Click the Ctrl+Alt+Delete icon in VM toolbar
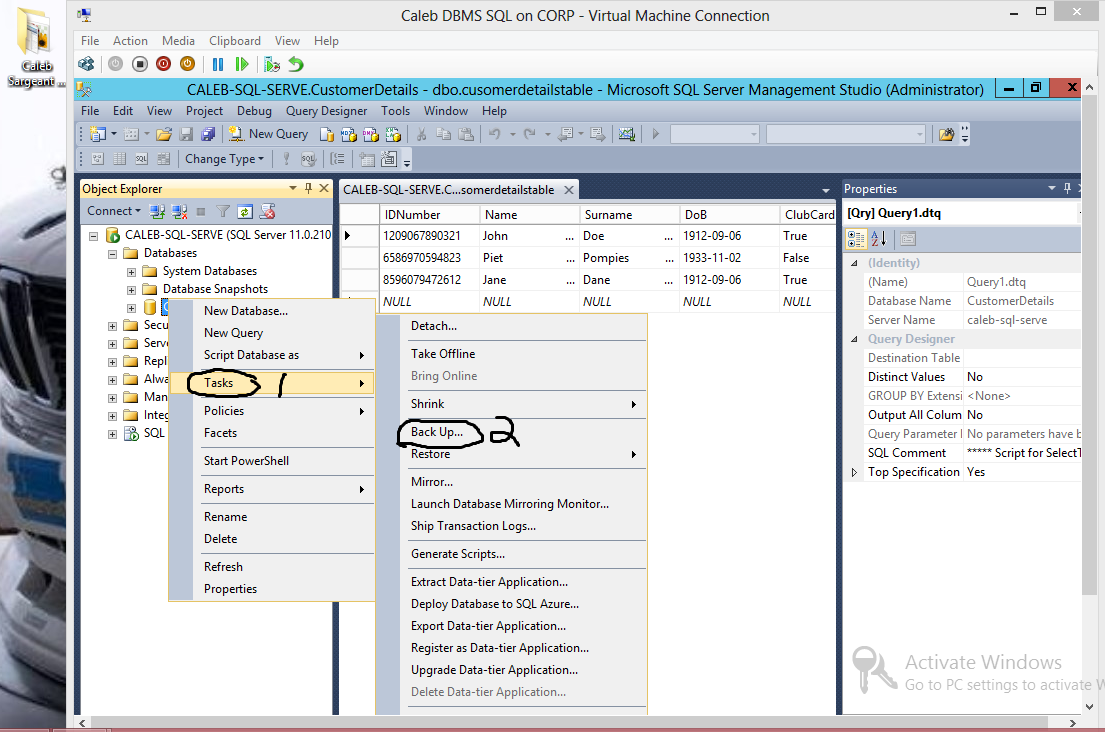The height and width of the screenshot is (732, 1105). pyautogui.click(x=86, y=64)
